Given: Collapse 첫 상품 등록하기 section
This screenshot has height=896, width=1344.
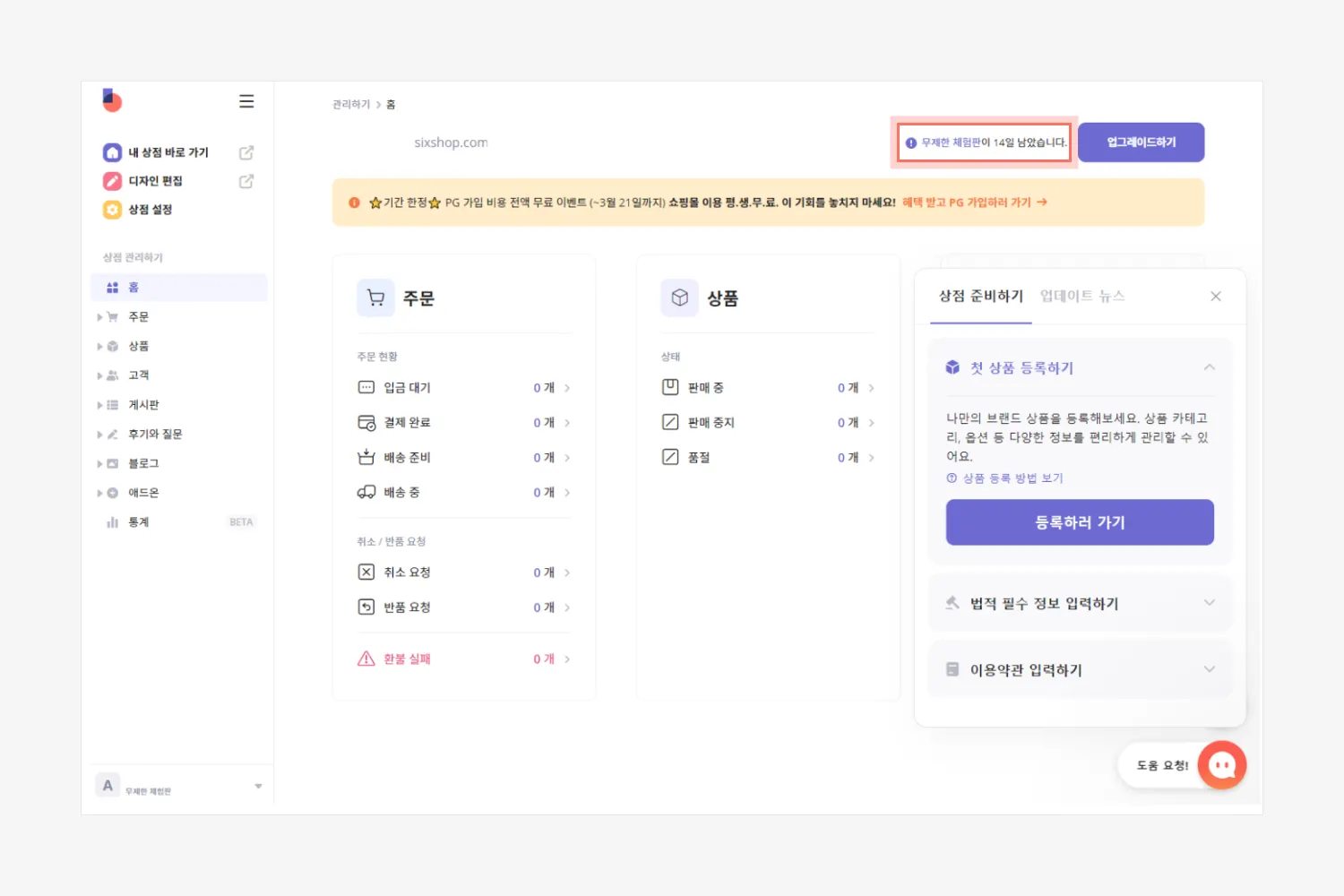Looking at the screenshot, I should coord(1209,367).
